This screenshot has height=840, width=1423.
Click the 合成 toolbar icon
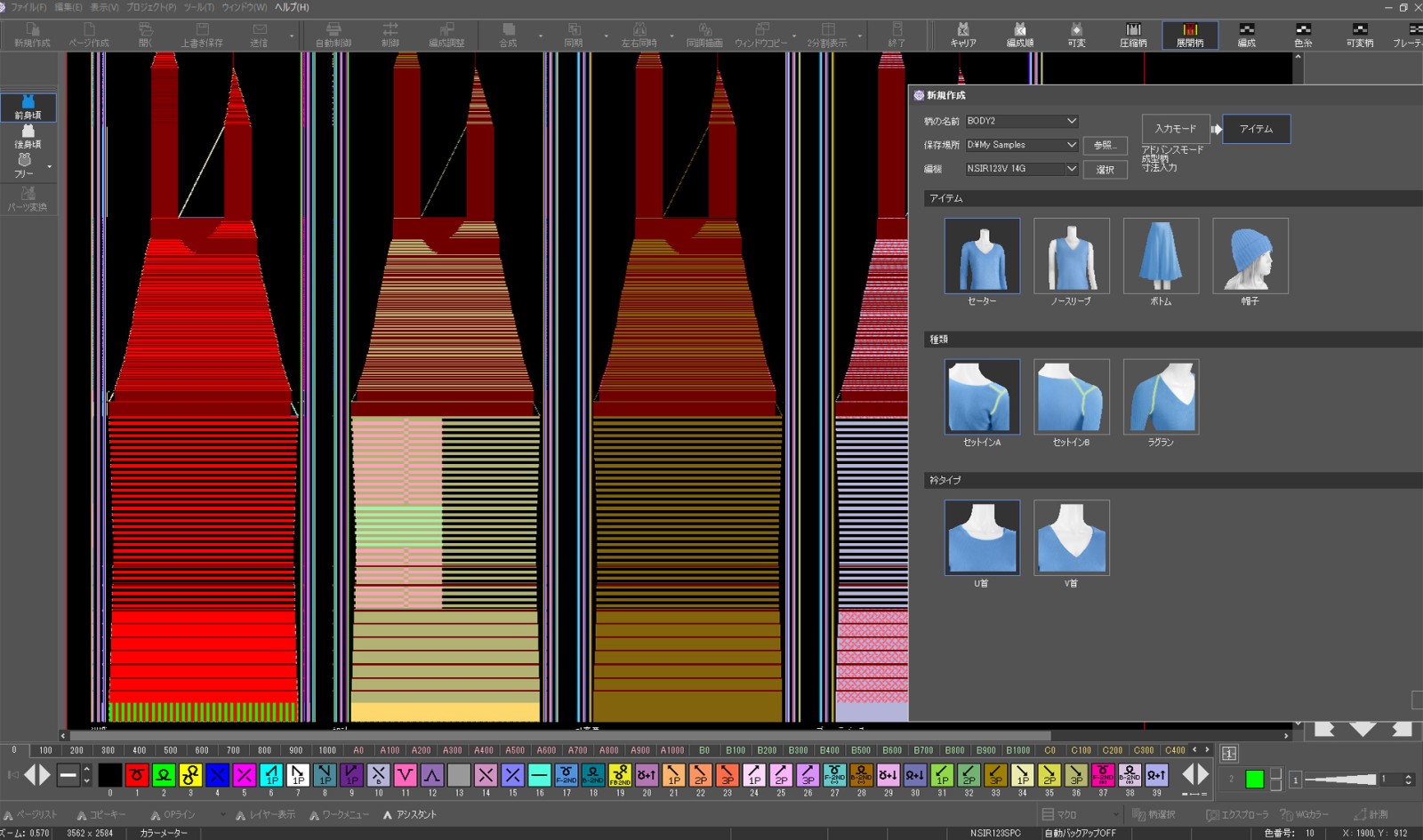pyautogui.click(x=508, y=35)
